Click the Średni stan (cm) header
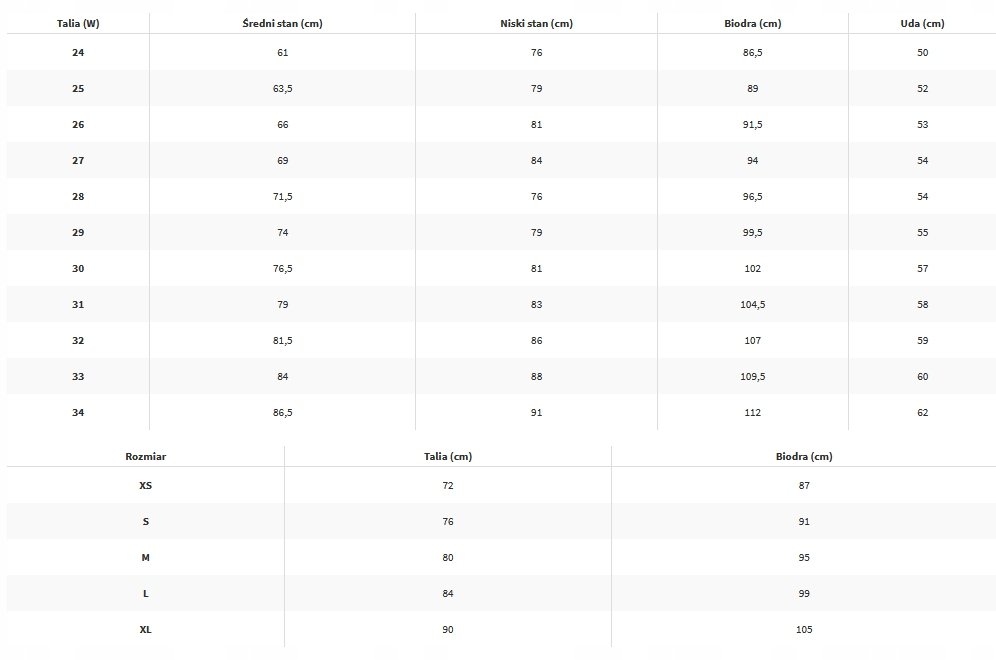The width and height of the screenshot is (996, 660). [x=282, y=23]
